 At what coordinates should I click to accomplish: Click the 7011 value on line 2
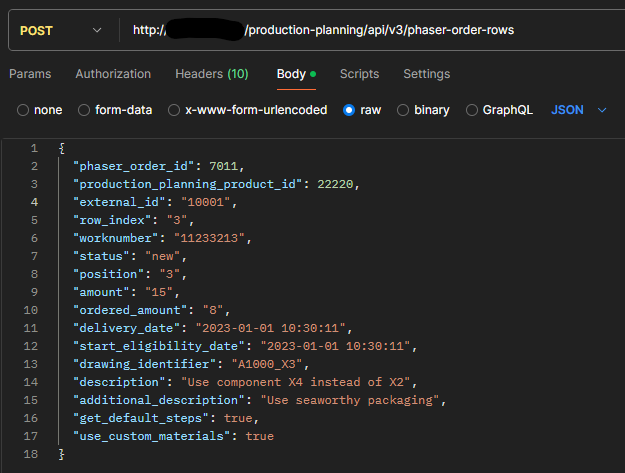(223, 166)
